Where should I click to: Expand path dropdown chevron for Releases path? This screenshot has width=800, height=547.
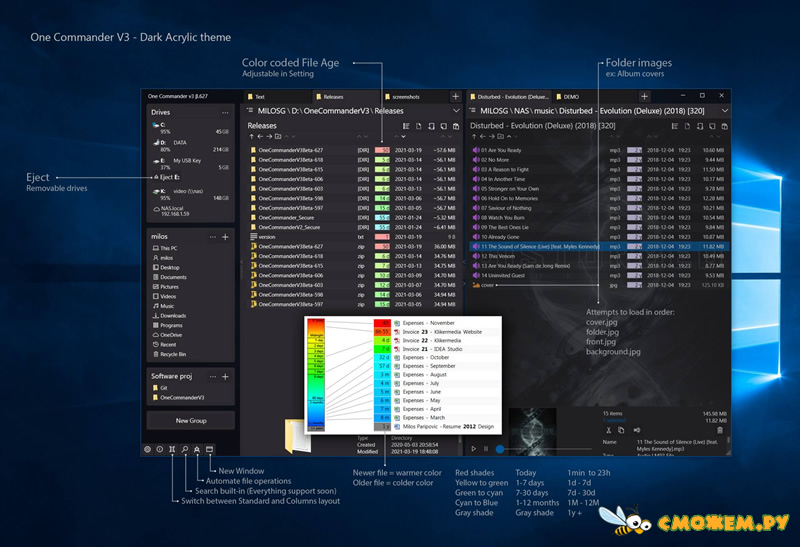tap(456, 111)
